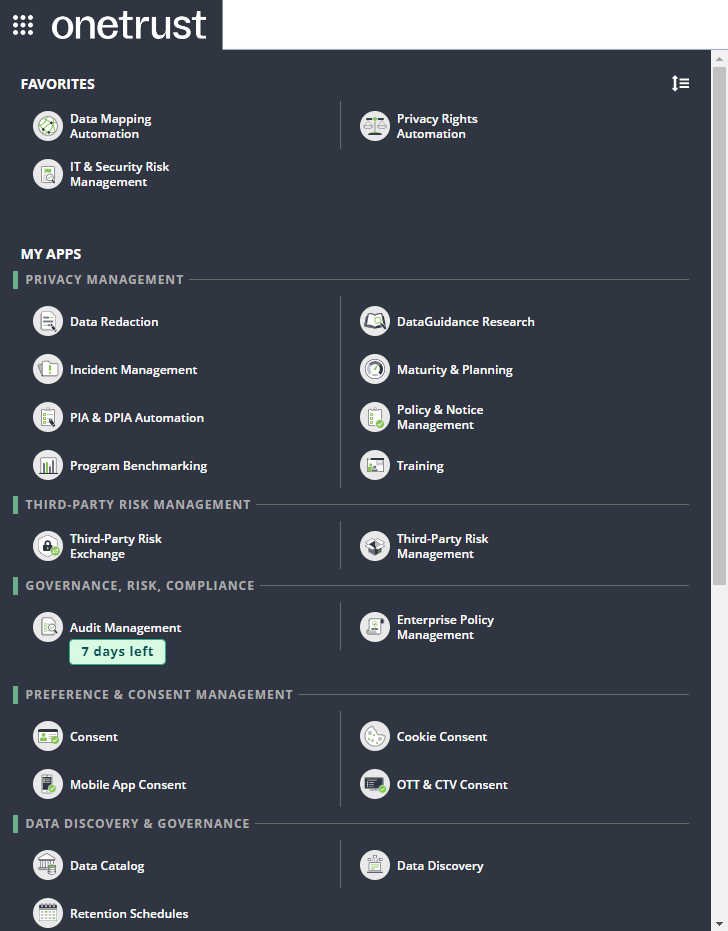Select the Privacy Rights Automation icon
Screen dimensions: 728x931
coord(374,126)
